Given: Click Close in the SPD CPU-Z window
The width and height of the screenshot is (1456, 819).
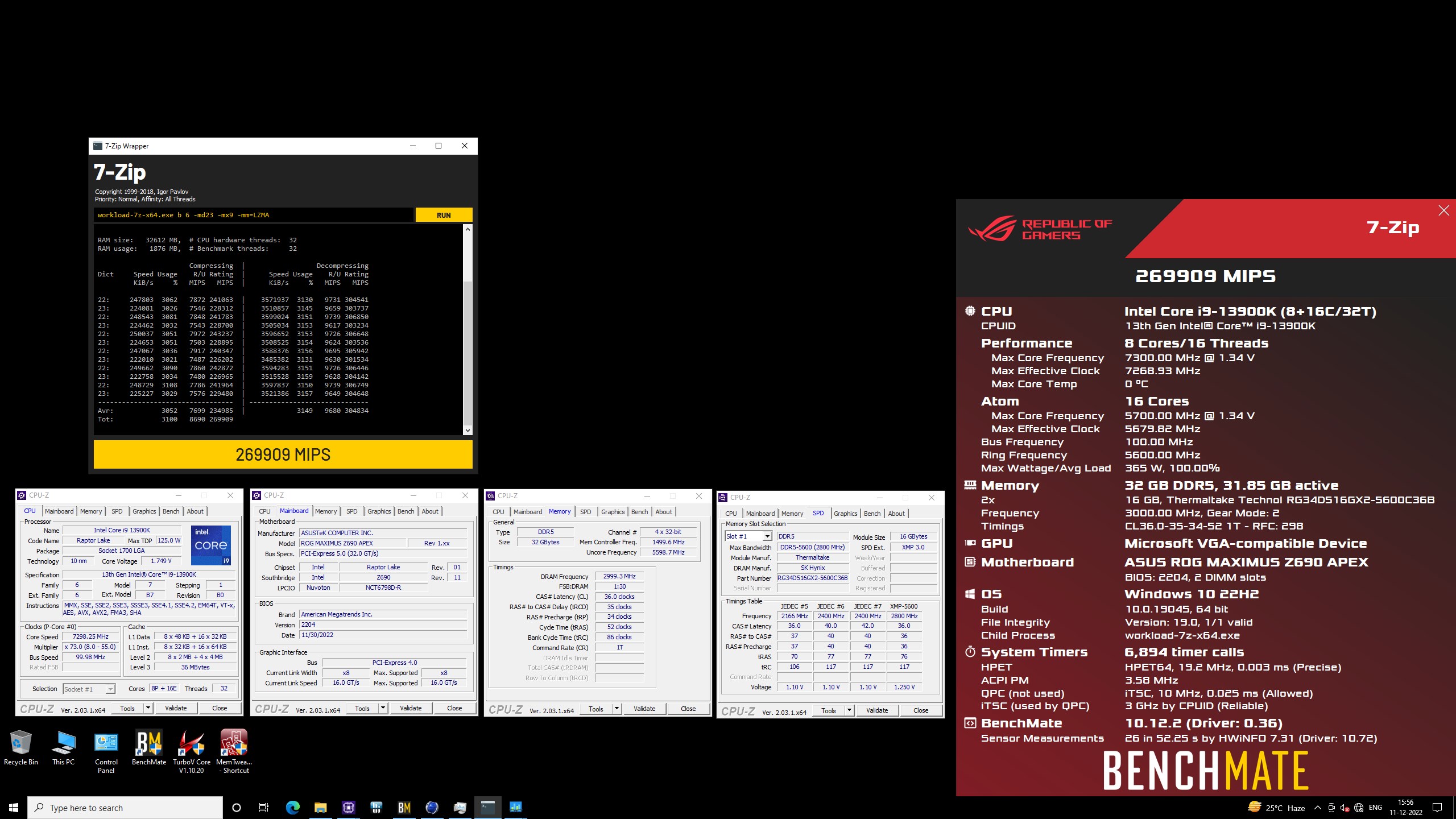Looking at the screenshot, I should pyautogui.click(x=921, y=710).
